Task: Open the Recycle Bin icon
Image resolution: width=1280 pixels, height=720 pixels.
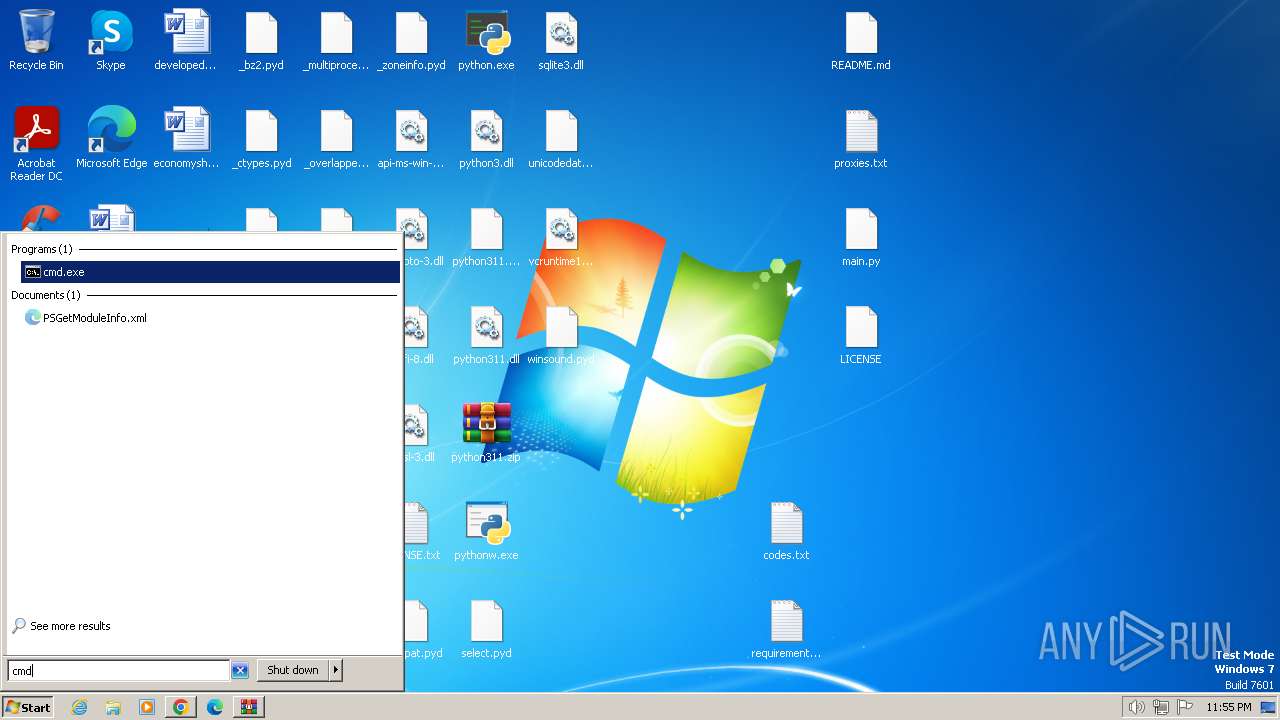Action: coord(36,41)
